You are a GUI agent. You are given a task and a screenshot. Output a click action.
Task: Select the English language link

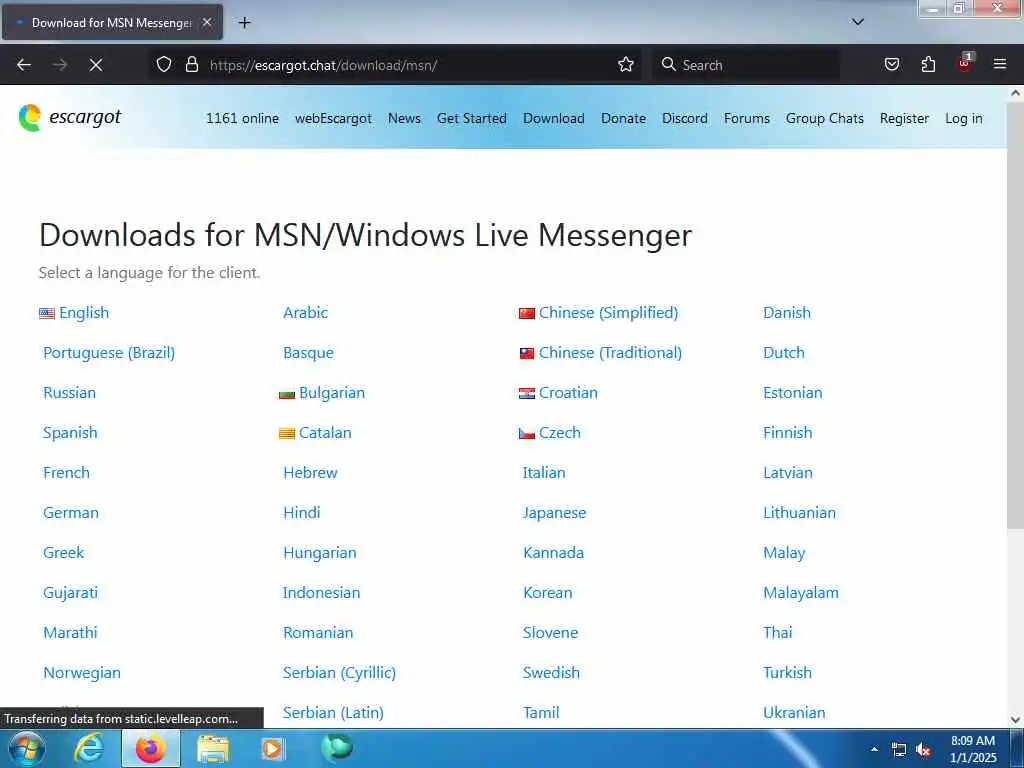(x=84, y=313)
